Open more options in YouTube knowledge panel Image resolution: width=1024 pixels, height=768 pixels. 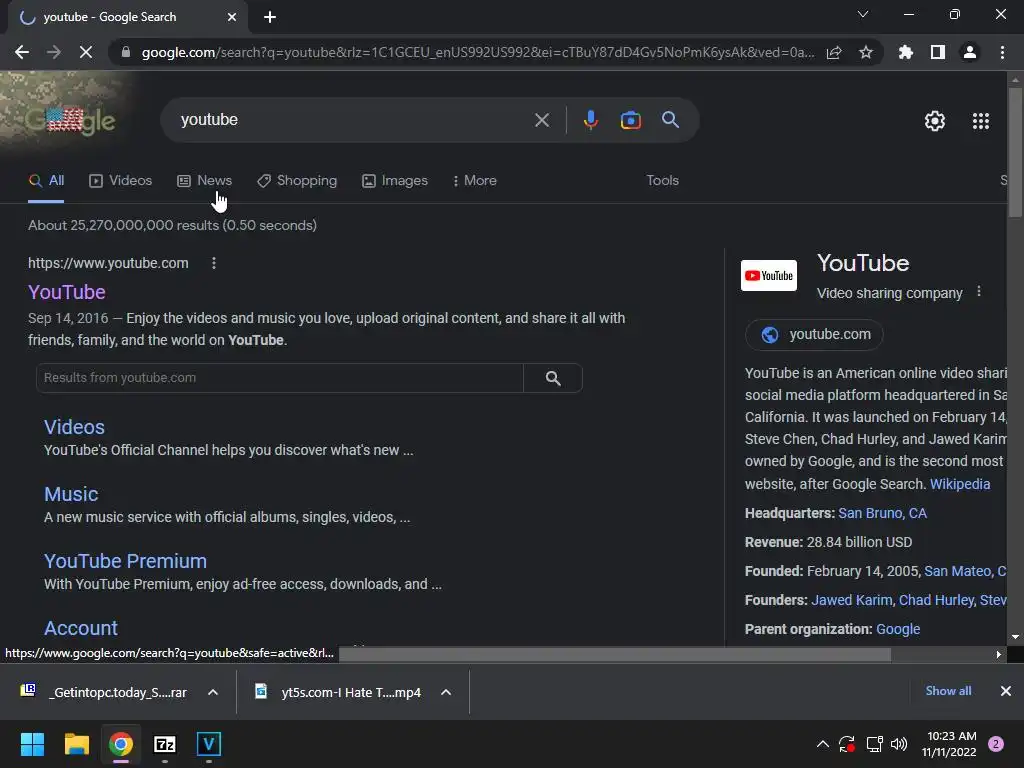tap(979, 292)
